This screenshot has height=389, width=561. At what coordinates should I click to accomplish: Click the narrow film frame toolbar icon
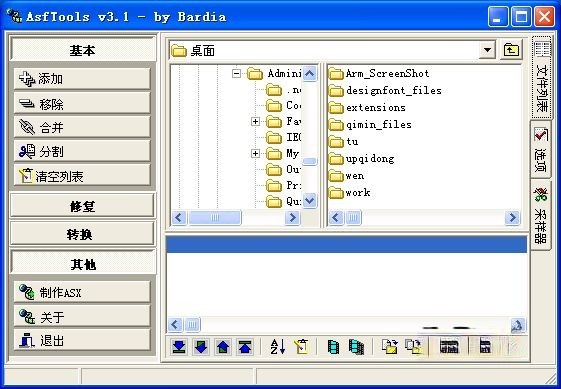[485, 346]
